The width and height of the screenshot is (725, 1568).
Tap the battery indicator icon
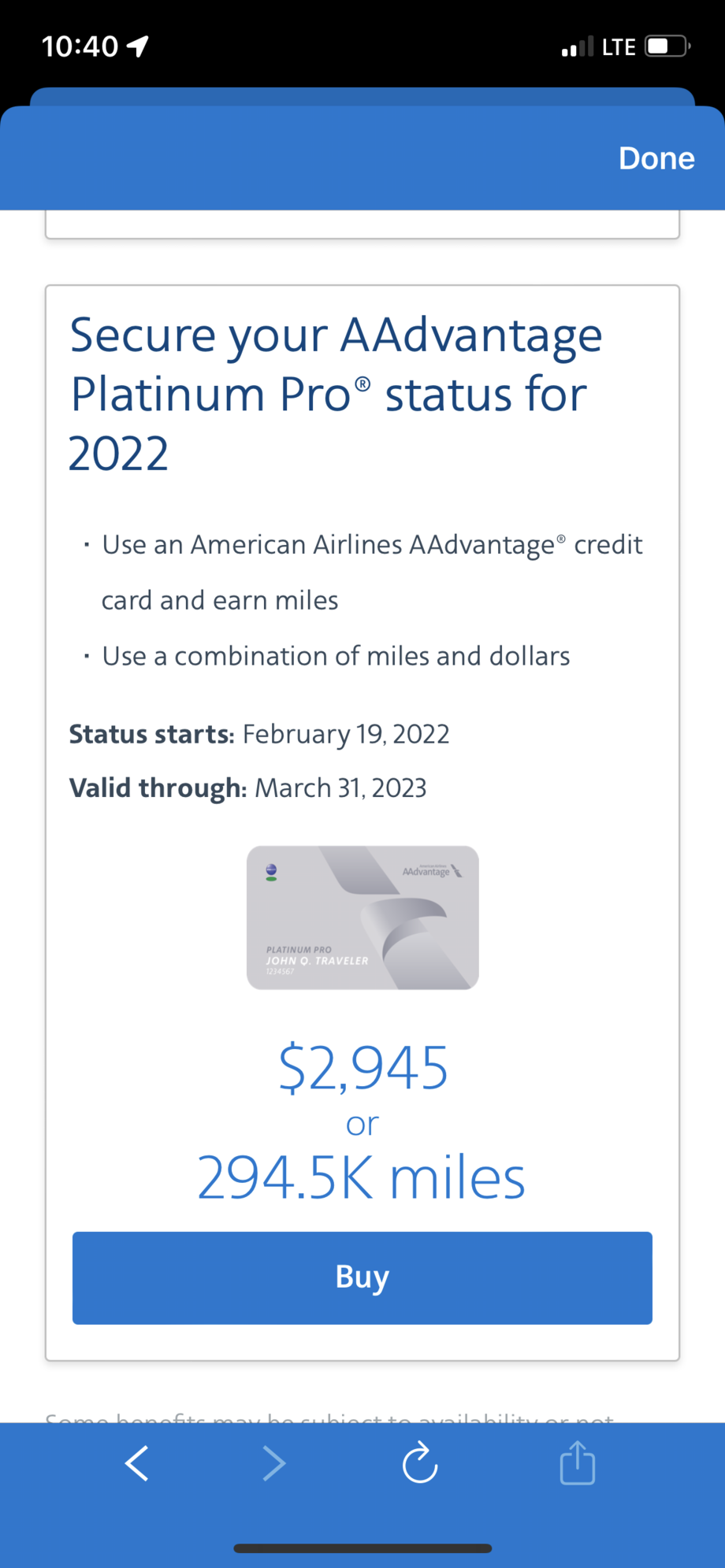coord(667,46)
